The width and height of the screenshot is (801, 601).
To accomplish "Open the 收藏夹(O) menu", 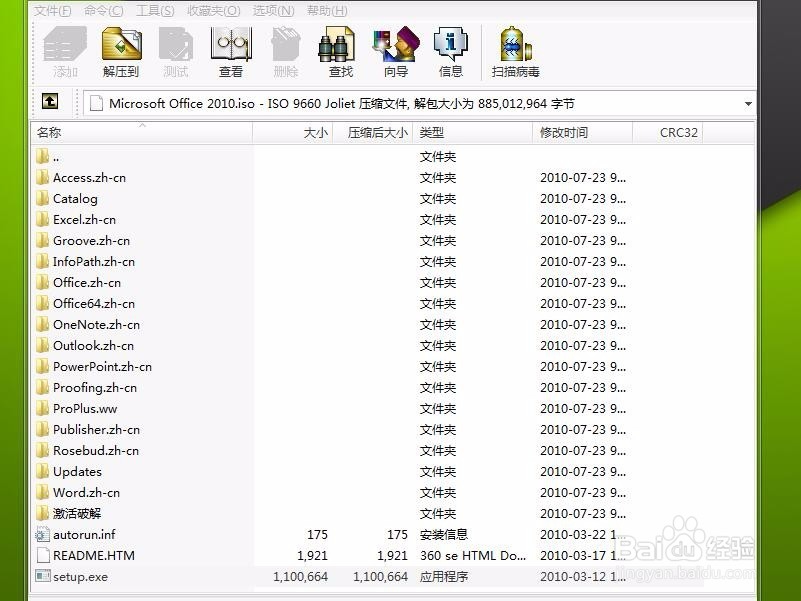I will pyautogui.click(x=214, y=10).
